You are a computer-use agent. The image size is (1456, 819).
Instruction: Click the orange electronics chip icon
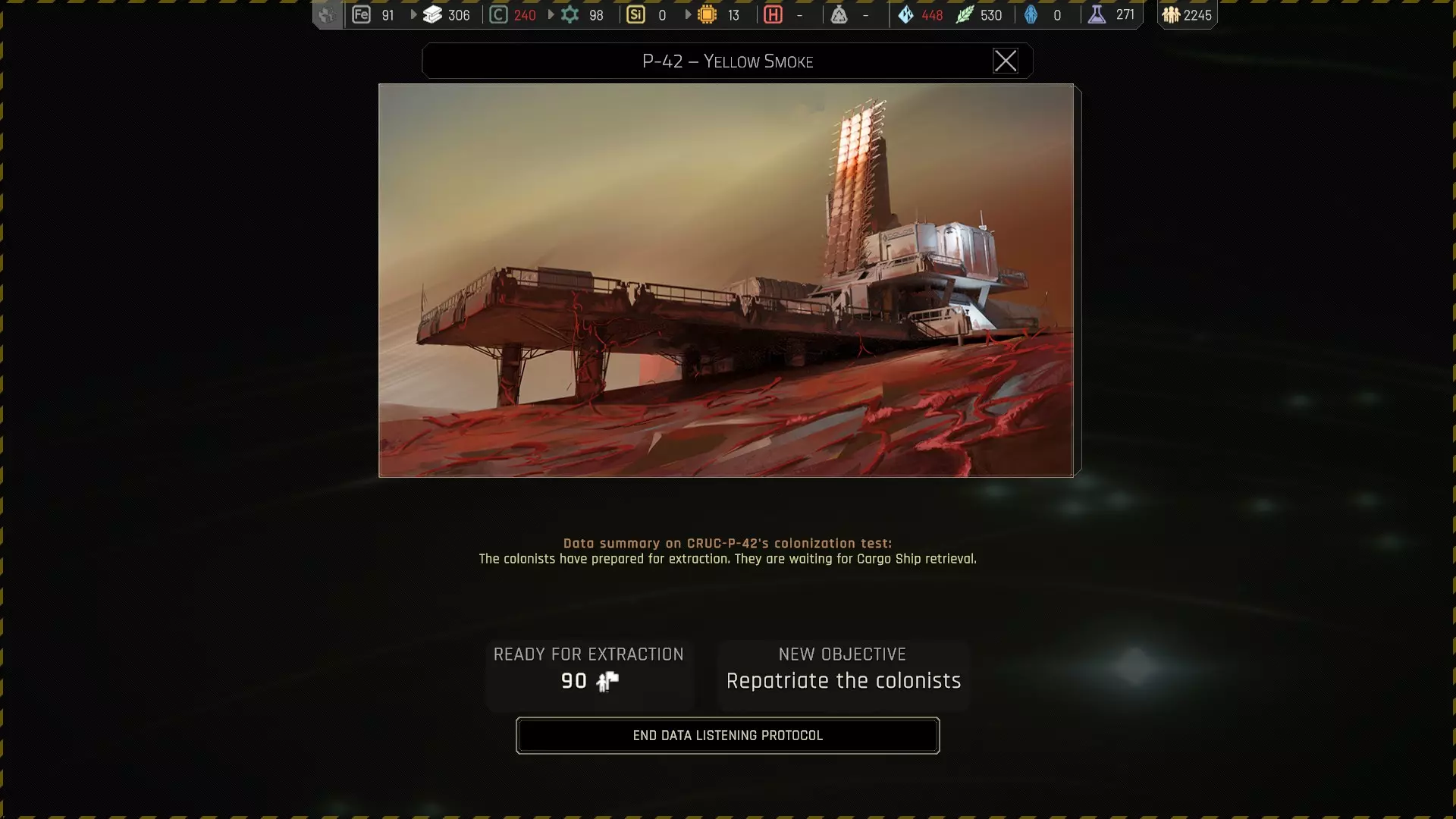pyautogui.click(x=707, y=15)
